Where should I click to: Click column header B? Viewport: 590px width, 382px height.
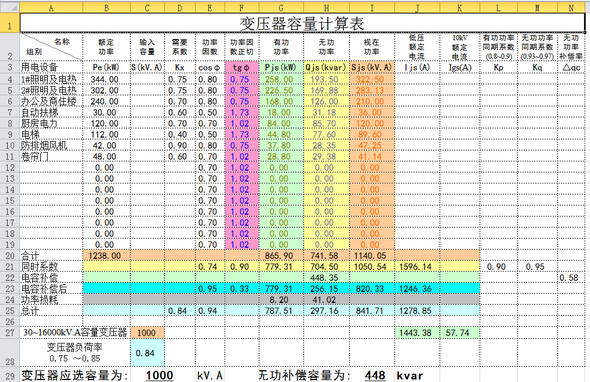pyautogui.click(x=106, y=8)
